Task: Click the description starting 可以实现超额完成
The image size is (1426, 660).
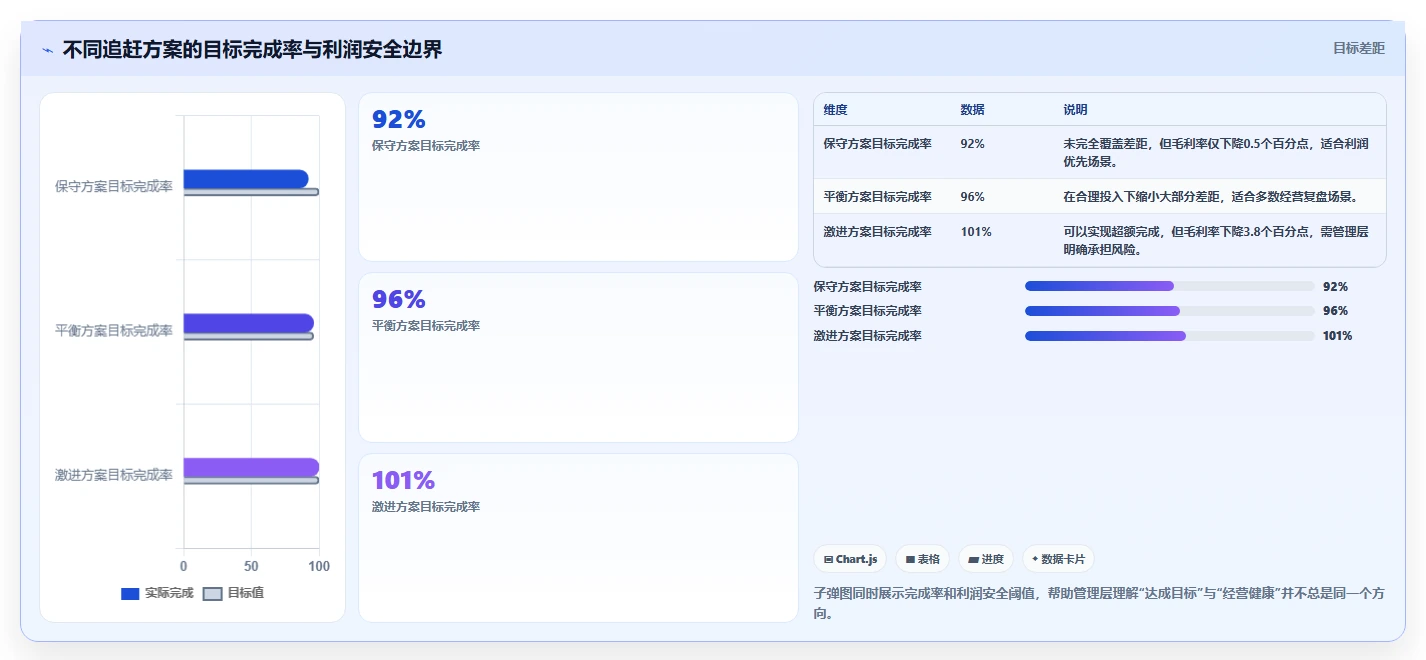Action: (1216, 241)
